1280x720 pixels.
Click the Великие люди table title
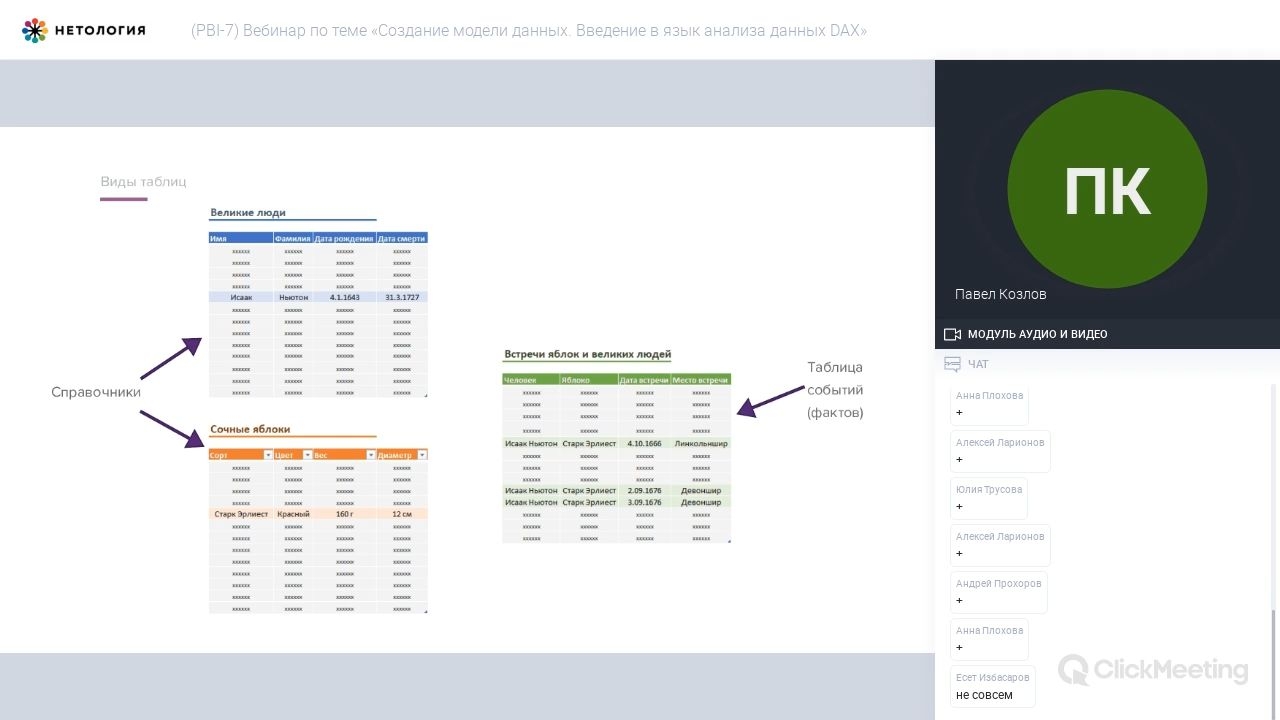[x=248, y=212]
